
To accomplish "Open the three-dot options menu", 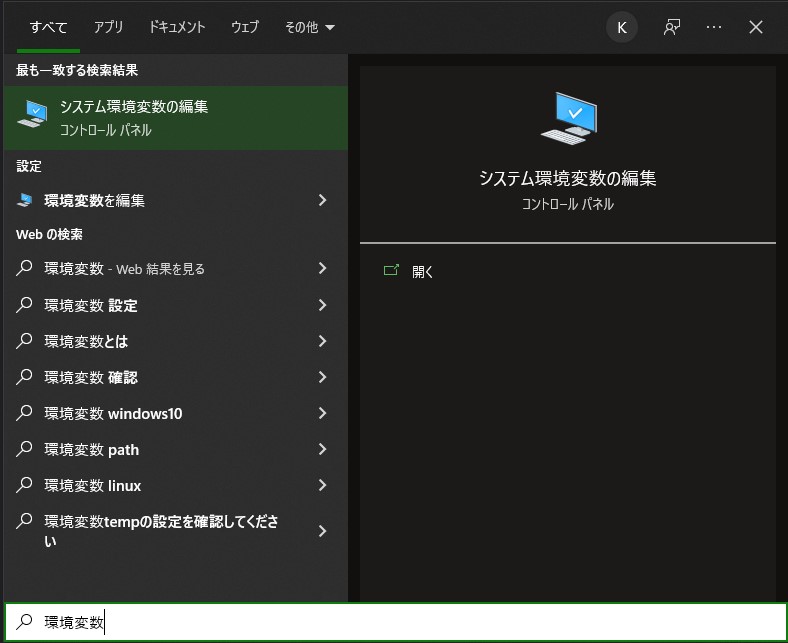I will click(714, 27).
